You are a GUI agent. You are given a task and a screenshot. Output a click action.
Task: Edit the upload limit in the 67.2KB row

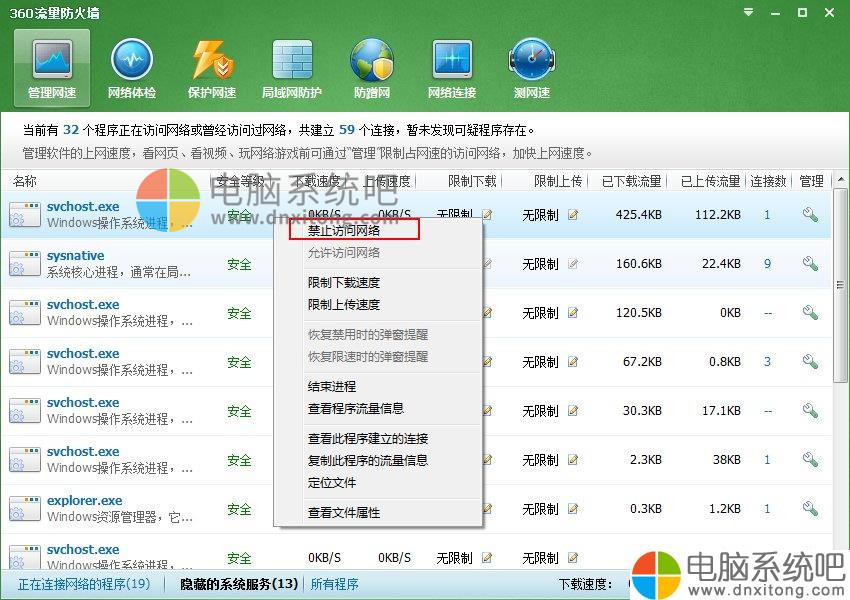coord(573,362)
